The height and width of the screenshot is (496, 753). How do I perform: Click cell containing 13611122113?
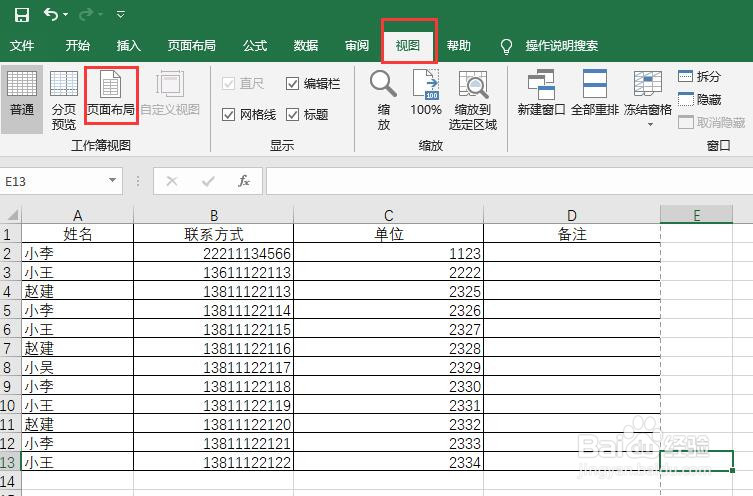tap(213, 272)
